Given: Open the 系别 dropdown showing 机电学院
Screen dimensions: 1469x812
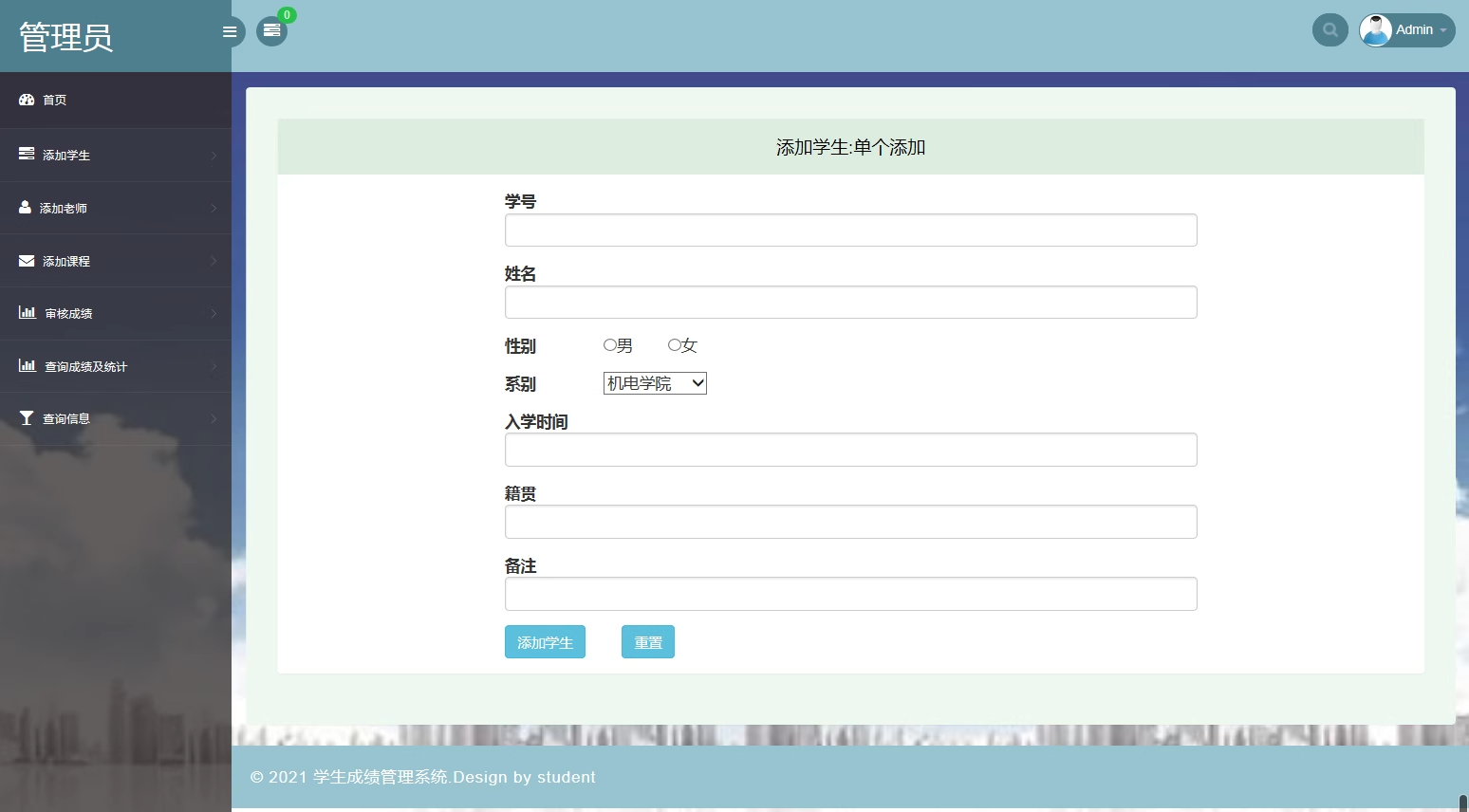Looking at the screenshot, I should pos(655,383).
